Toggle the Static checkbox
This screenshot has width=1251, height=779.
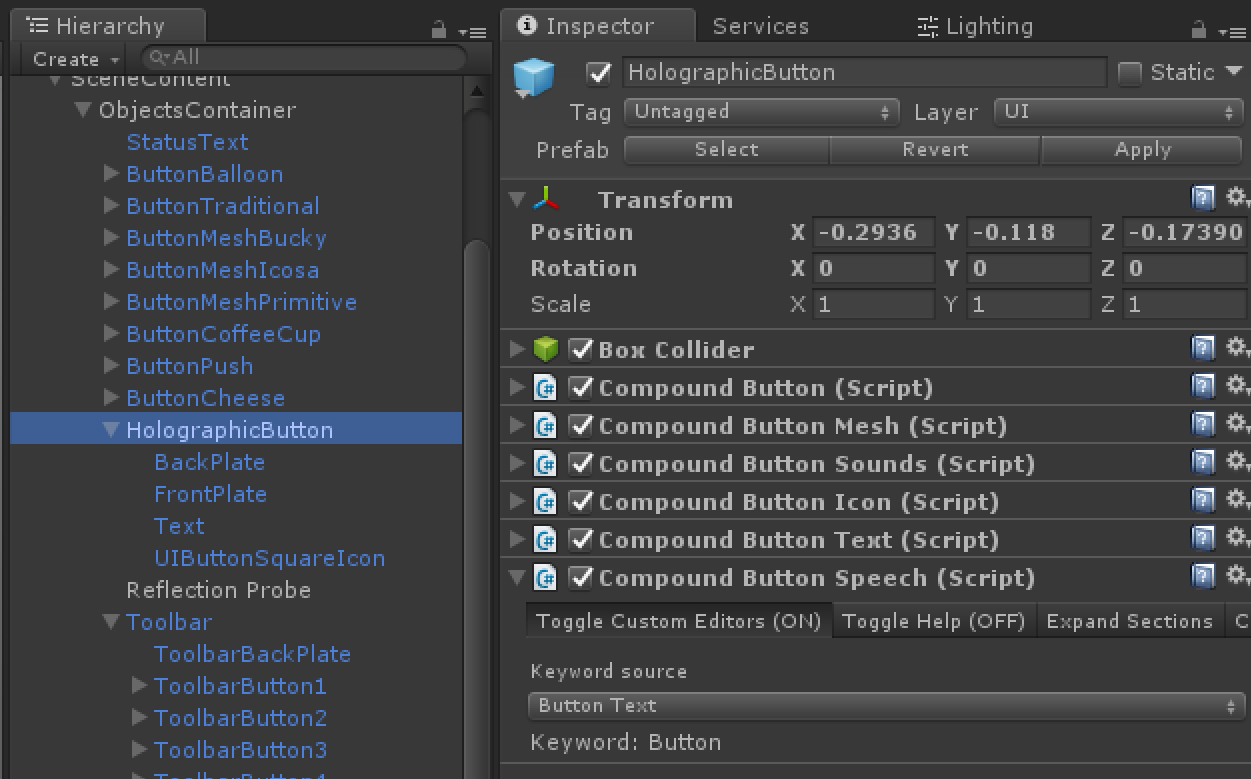point(1129,72)
